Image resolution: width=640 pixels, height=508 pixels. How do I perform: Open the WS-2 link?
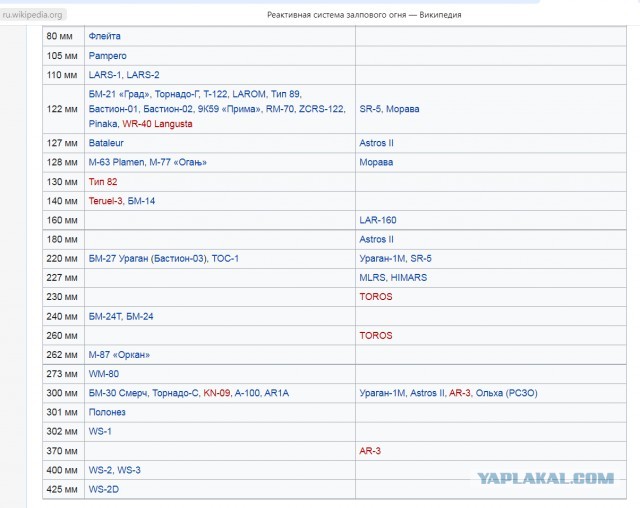(100, 470)
